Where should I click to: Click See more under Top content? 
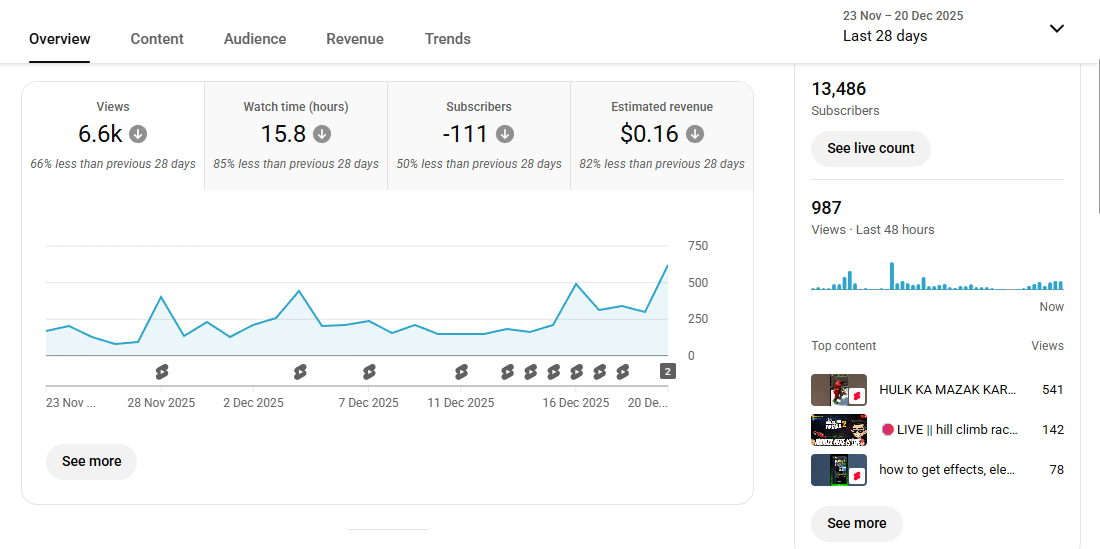tap(856, 523)
